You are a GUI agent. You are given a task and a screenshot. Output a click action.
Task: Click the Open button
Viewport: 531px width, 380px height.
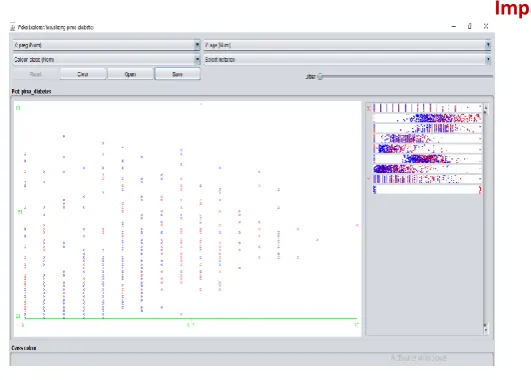tap(130, 74)
